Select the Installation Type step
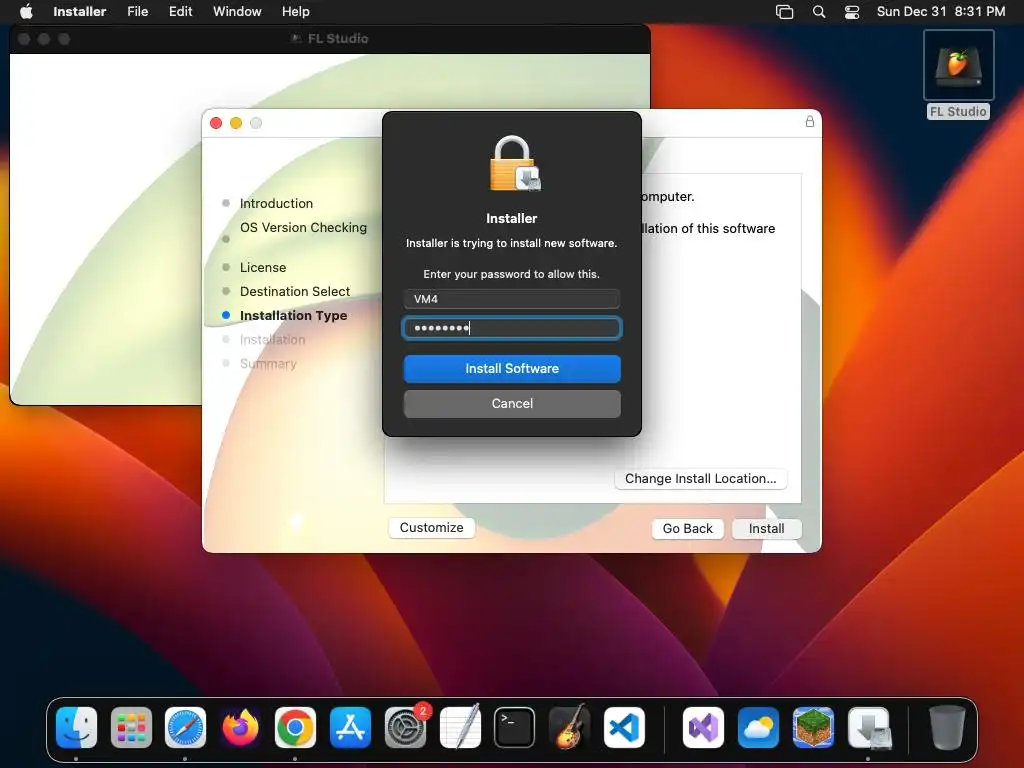Screen dimensions: 1024x768 [x=293, y=315]
